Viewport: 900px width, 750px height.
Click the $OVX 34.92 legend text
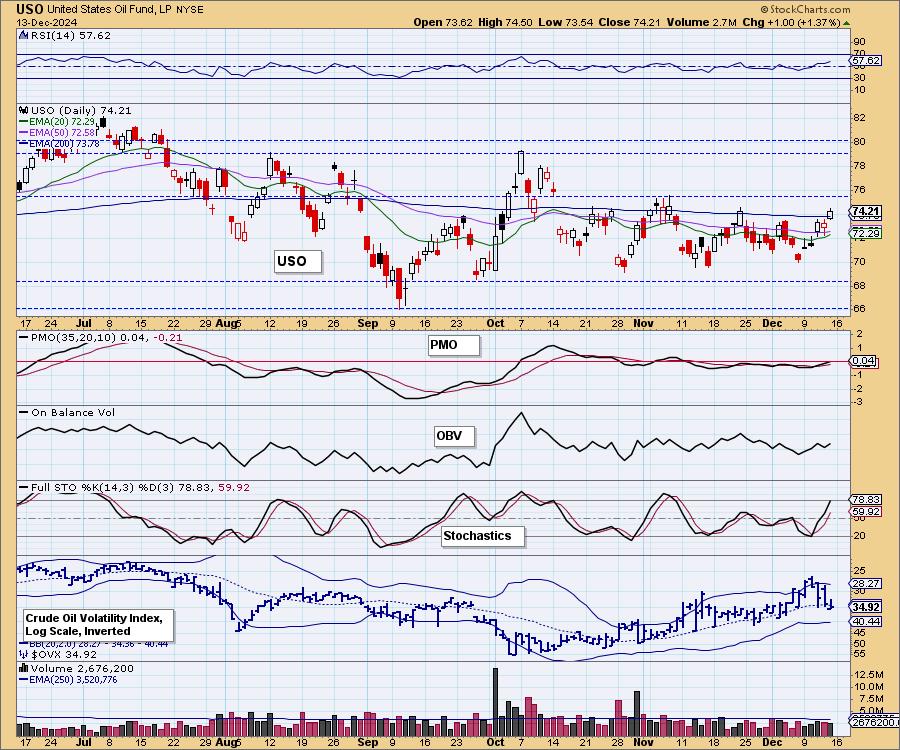(63, 654)
